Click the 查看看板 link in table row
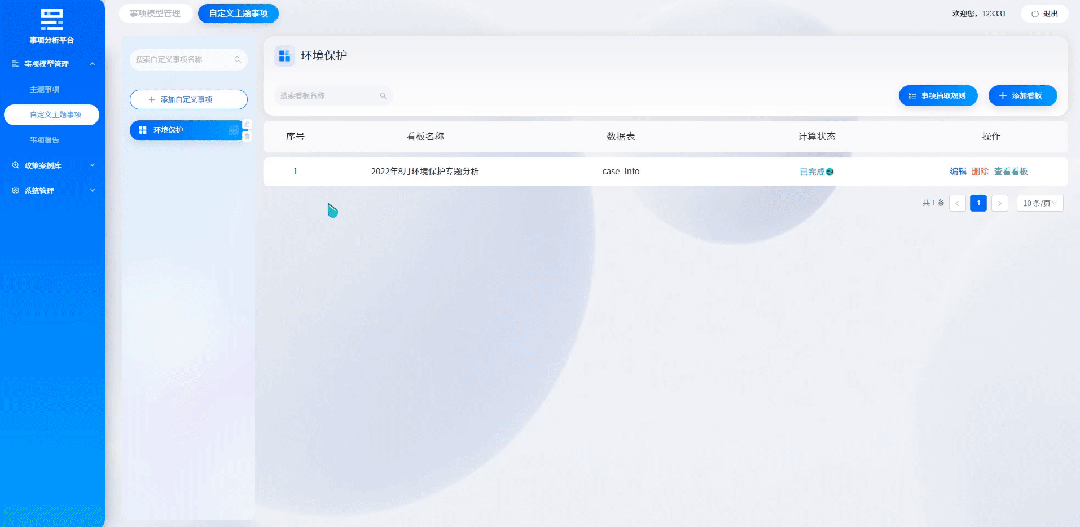 pos(1010,172)
